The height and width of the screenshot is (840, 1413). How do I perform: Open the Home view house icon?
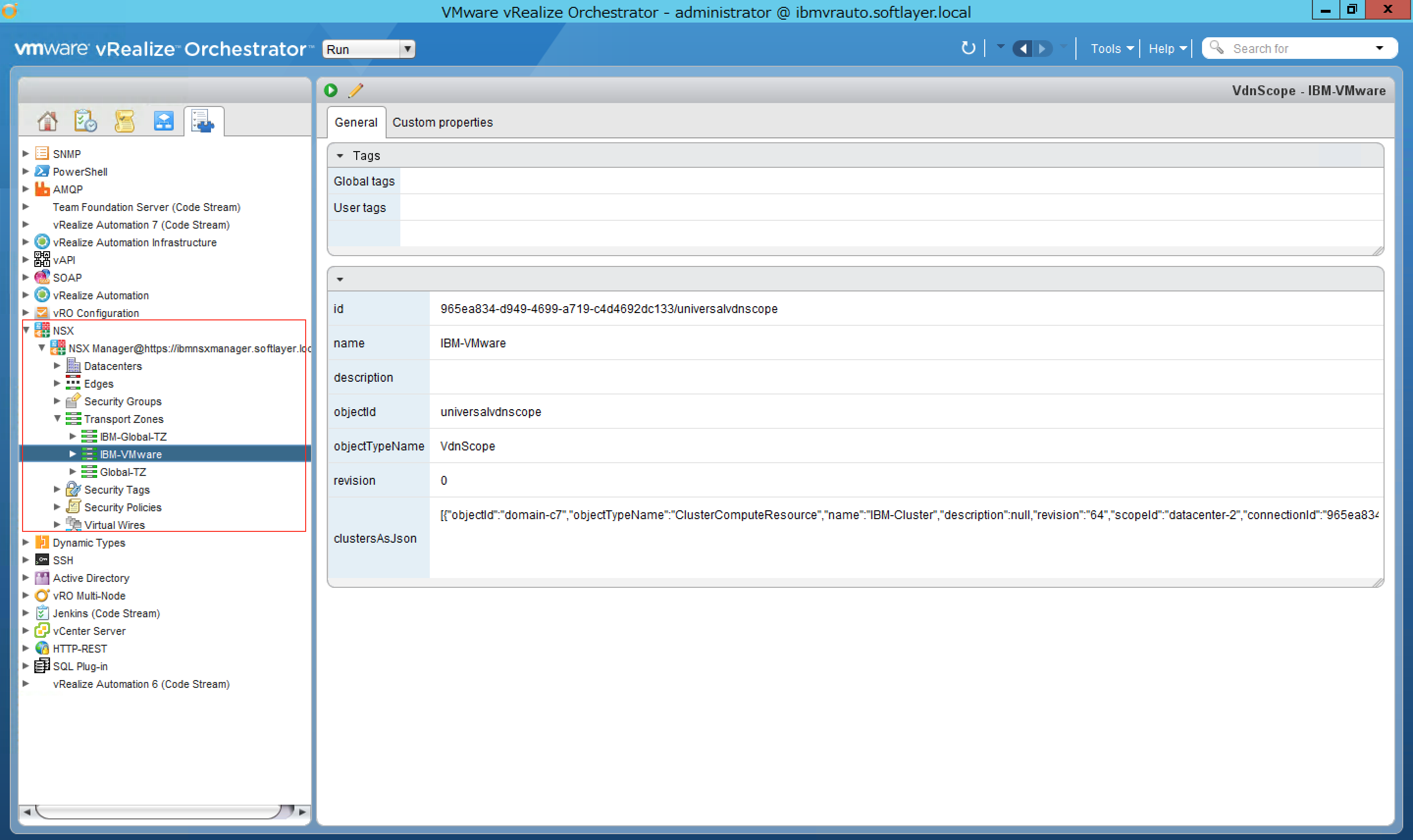click(x=48, y=121)
